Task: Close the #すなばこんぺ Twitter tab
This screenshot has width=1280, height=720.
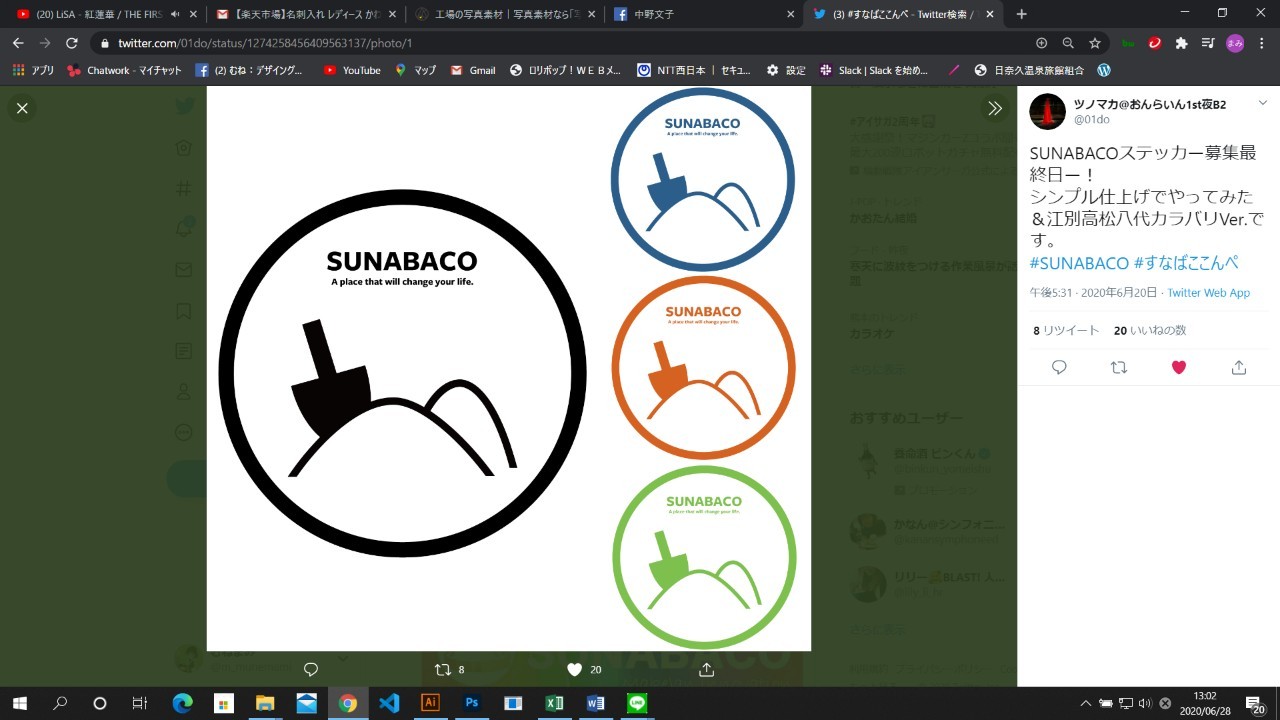Action: coord(989,14)
